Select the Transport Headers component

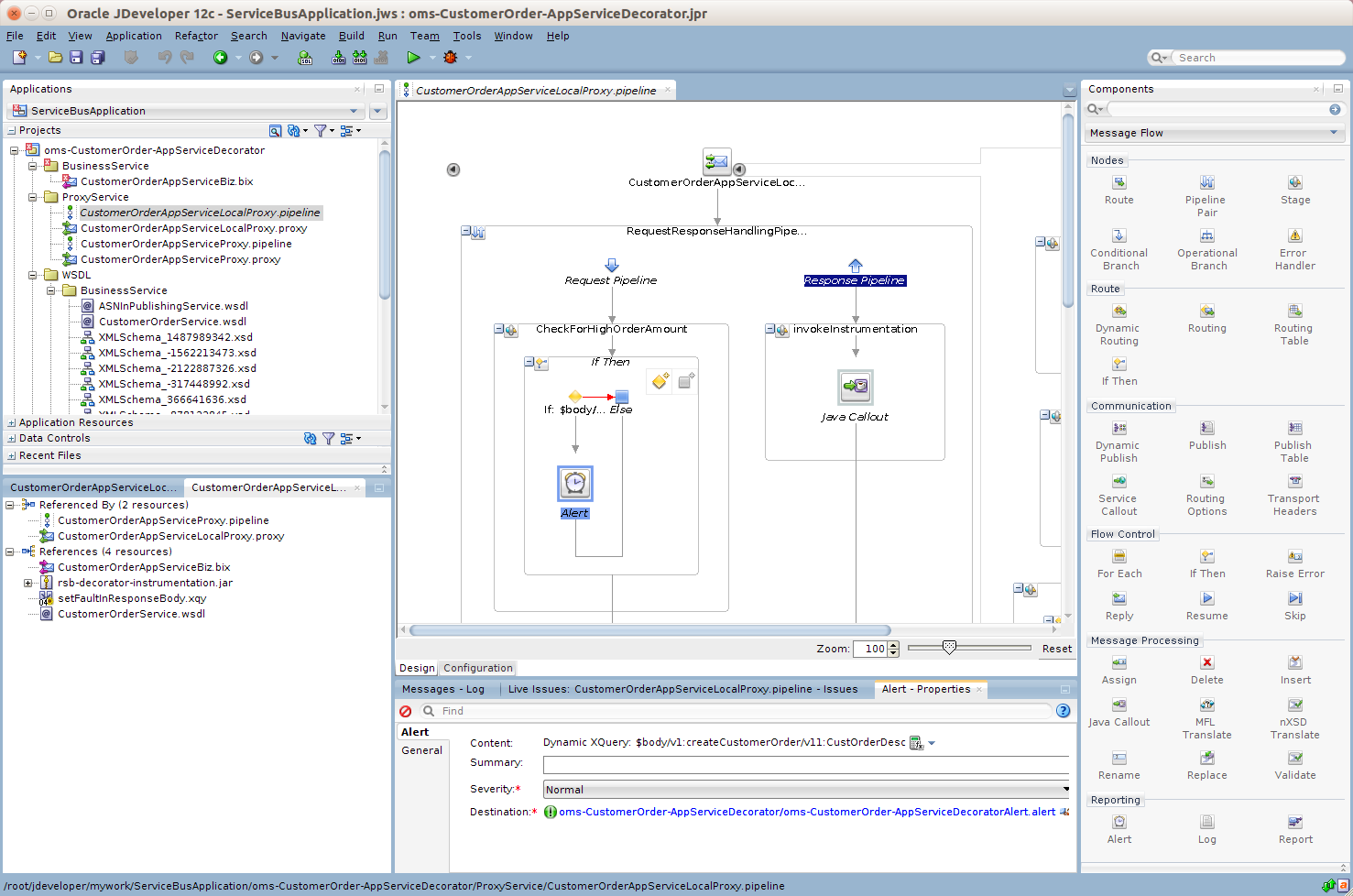tap(1294, 495)
